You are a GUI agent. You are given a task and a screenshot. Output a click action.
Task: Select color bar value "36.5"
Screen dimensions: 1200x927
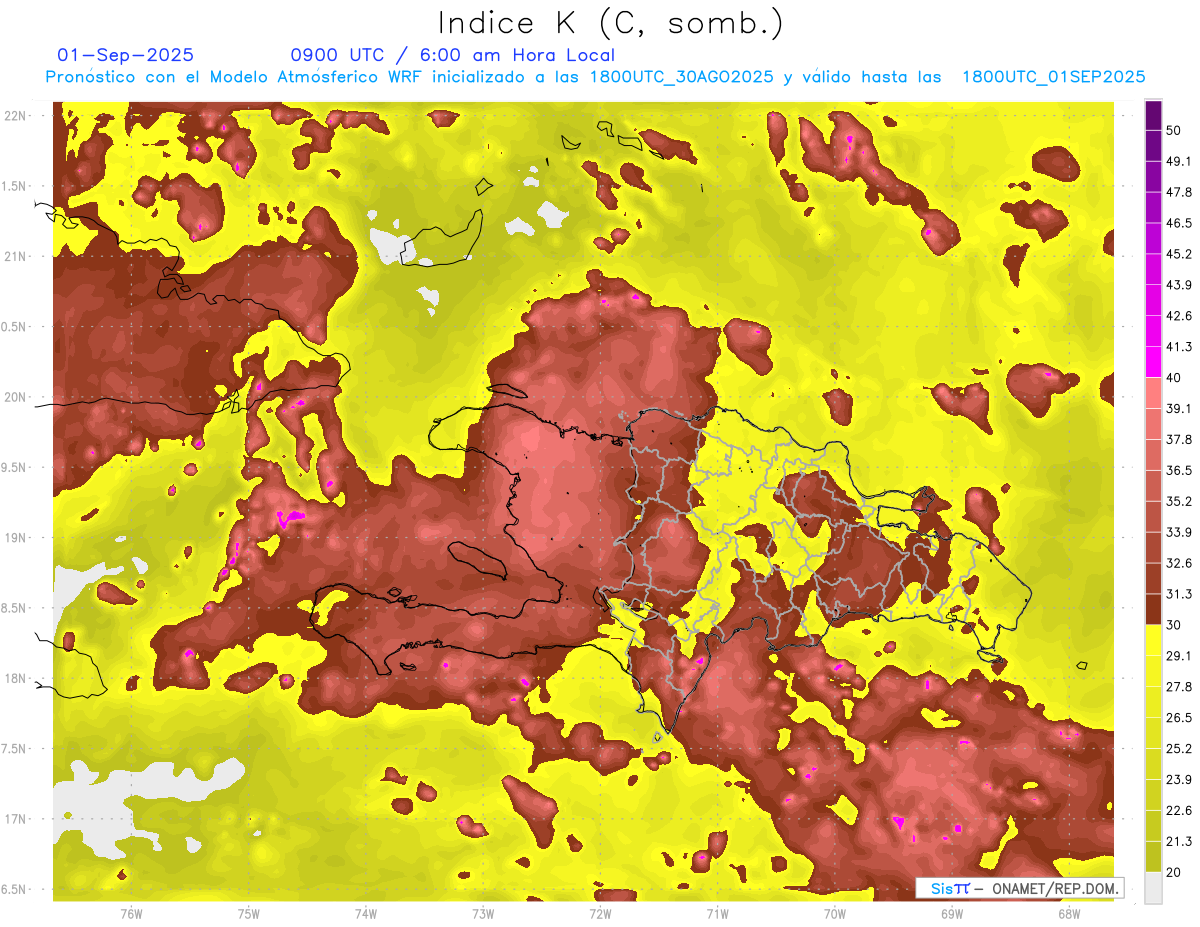point(1178,470)
